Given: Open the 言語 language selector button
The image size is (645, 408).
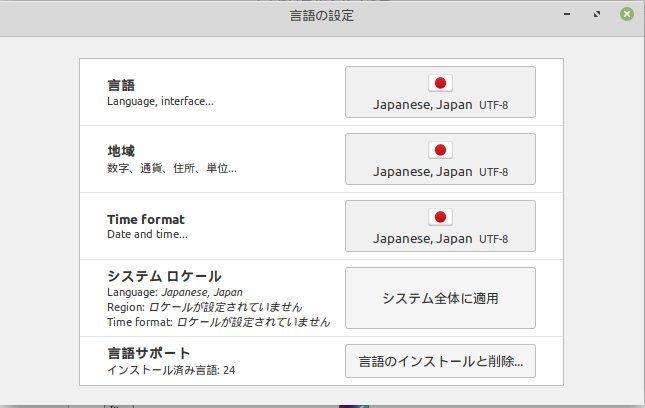Looking at the screenshot, I should (440, 92).
